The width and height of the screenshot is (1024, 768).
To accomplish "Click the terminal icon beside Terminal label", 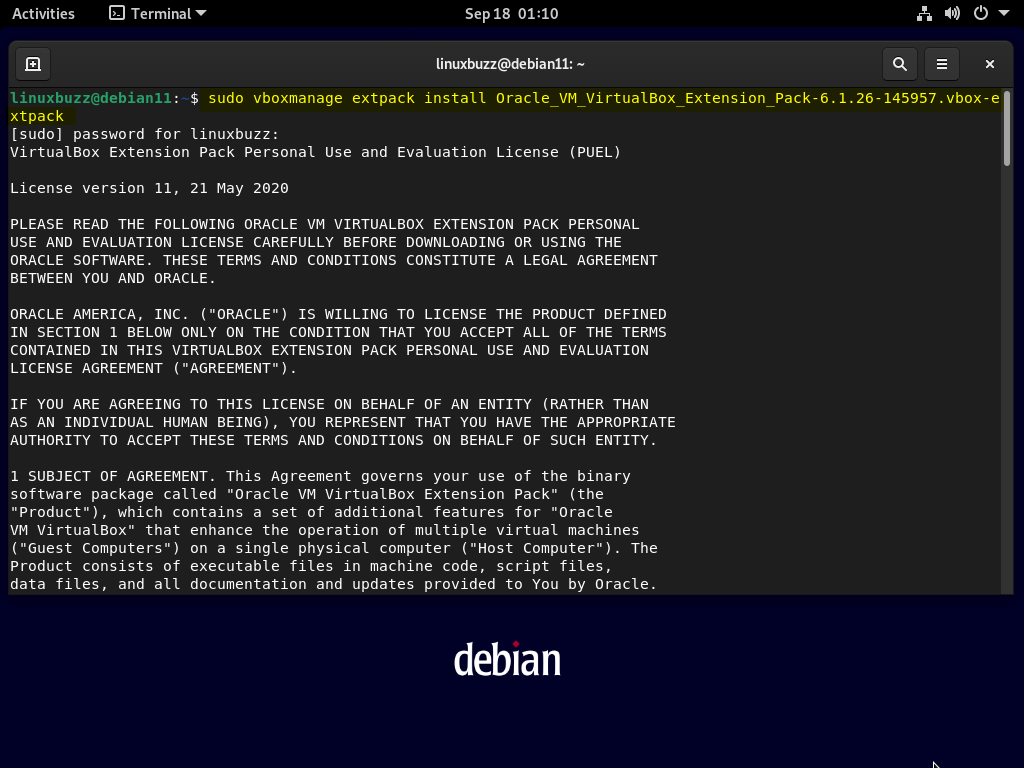I will click(x=117, y=14).
